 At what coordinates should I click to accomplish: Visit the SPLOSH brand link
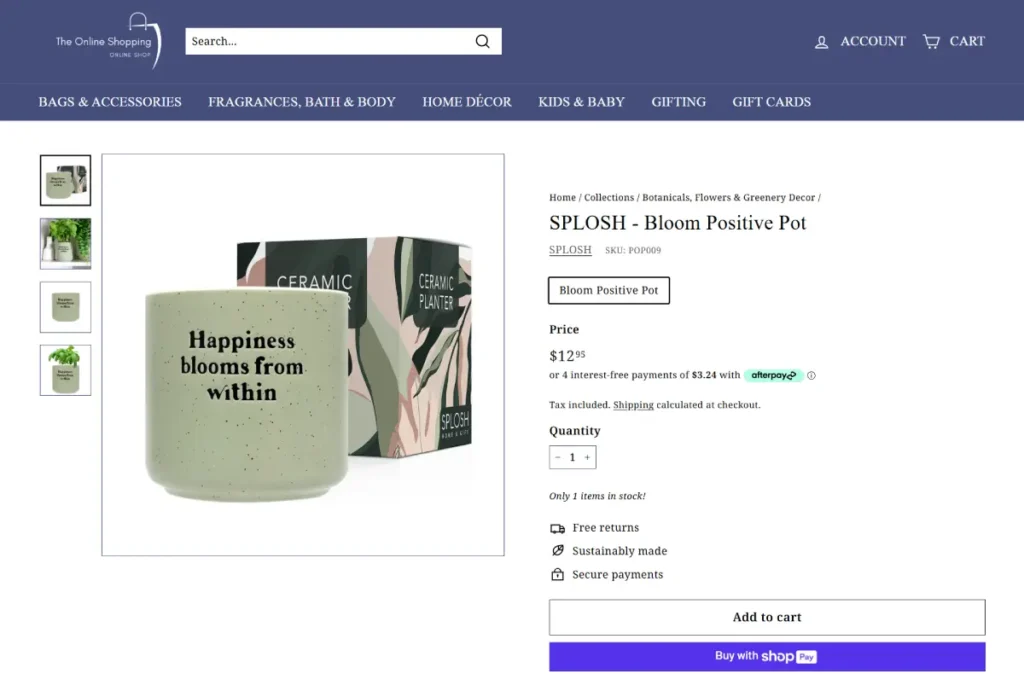570,250
